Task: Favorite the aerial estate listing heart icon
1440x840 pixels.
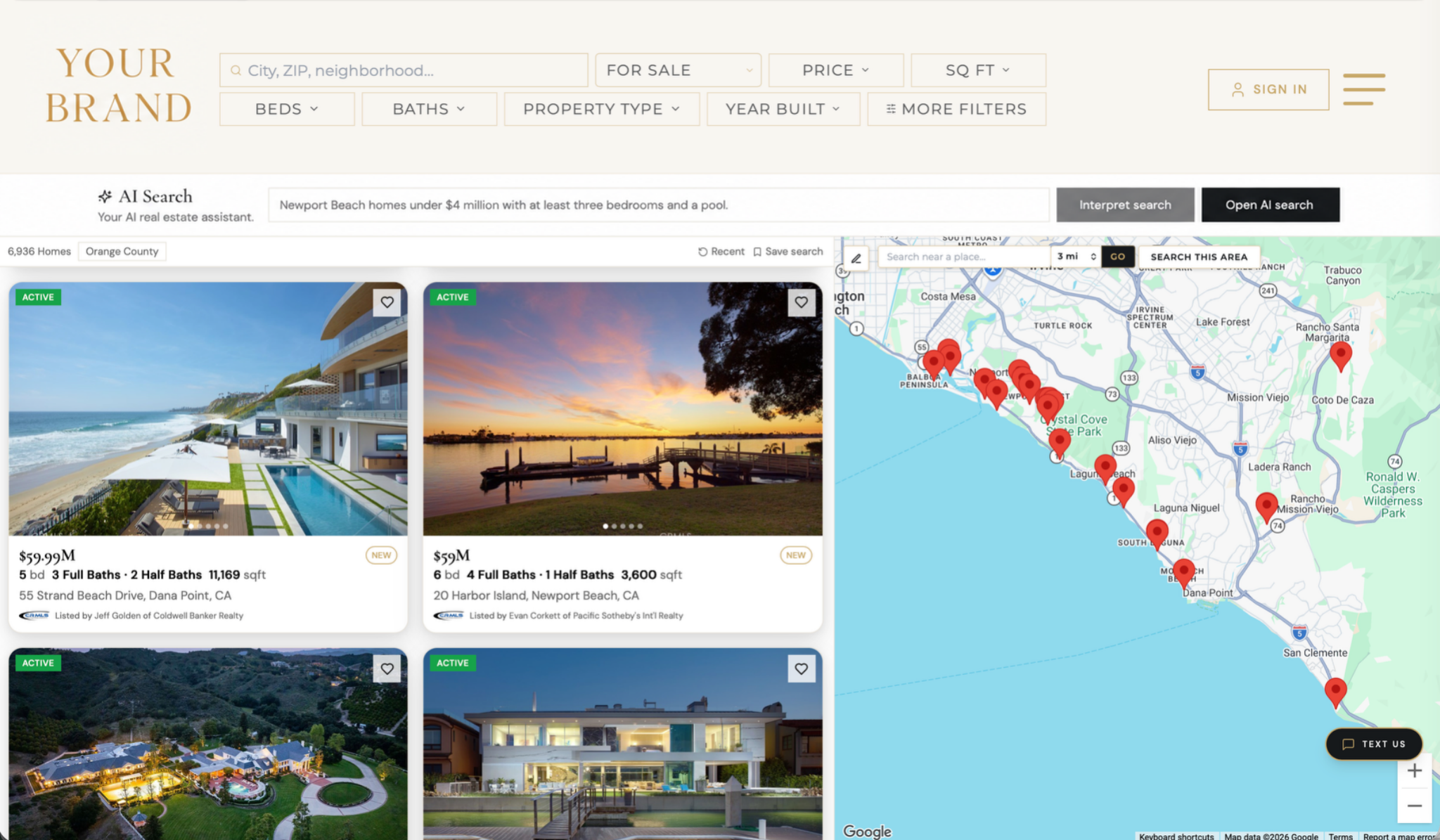Action: click(x=387, y=668)
